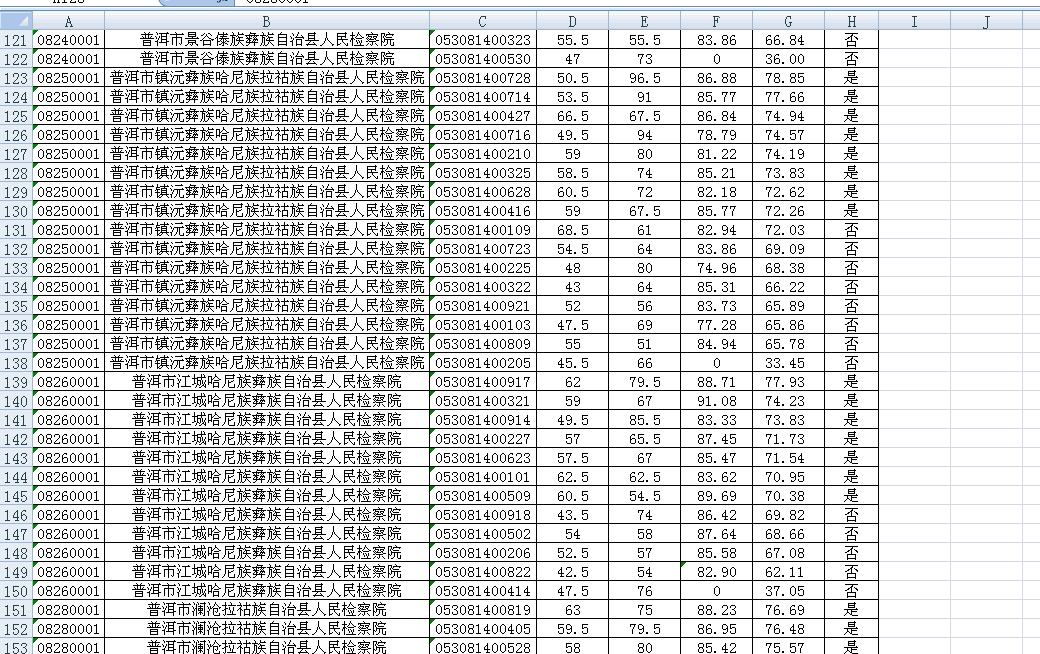Viewport: 1040px width, 654px height.
Task: Select column H header
Action: tap(851, 22)
